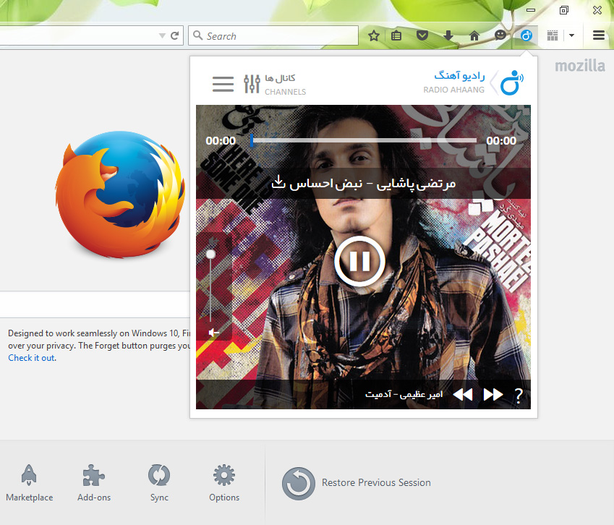This screenshot has height=525, width=614.
Task: Click the CHANNELS label
Action: click(x=285, y=92)
